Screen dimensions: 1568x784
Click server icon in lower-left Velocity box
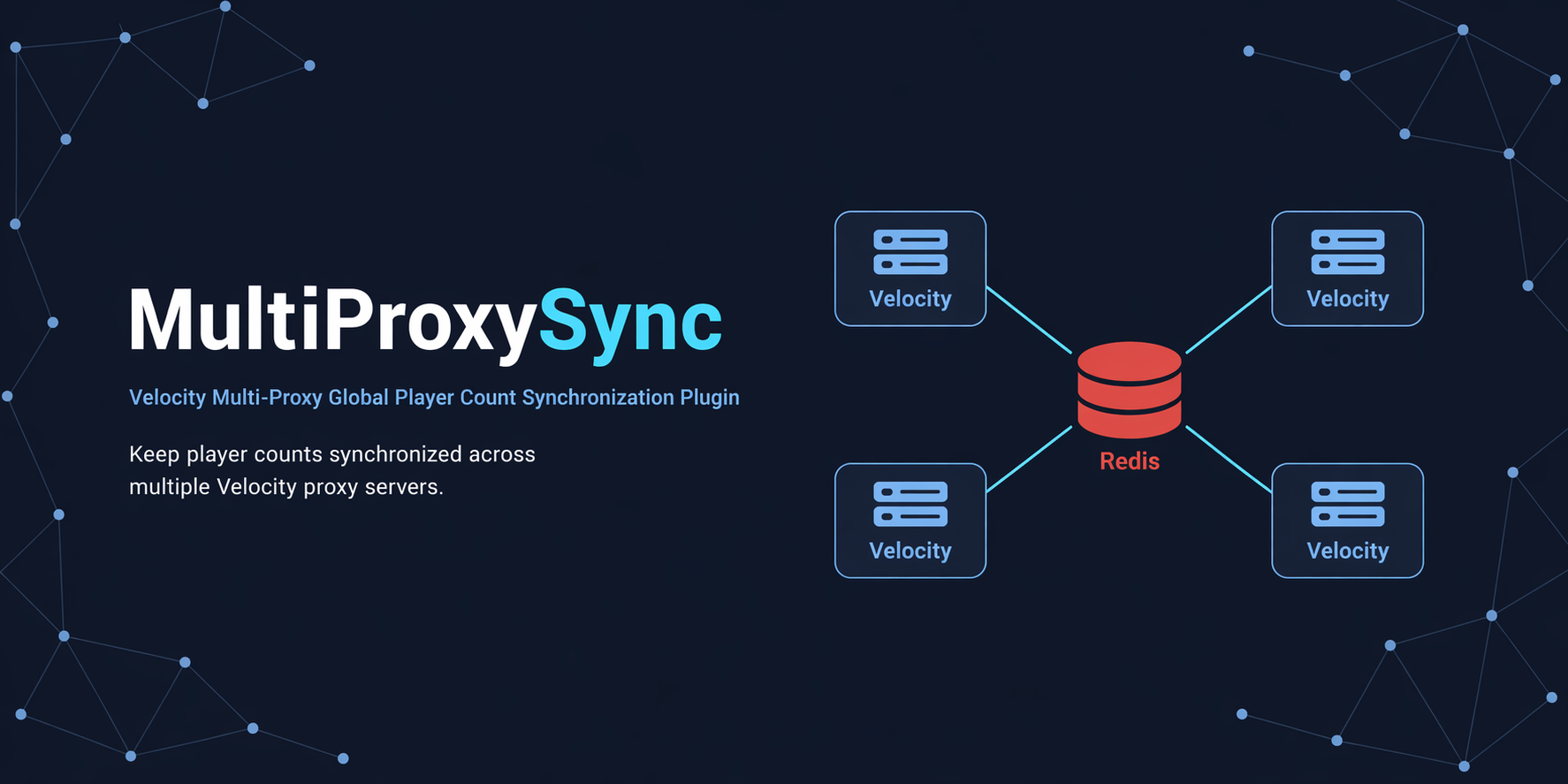click(910, 504)
